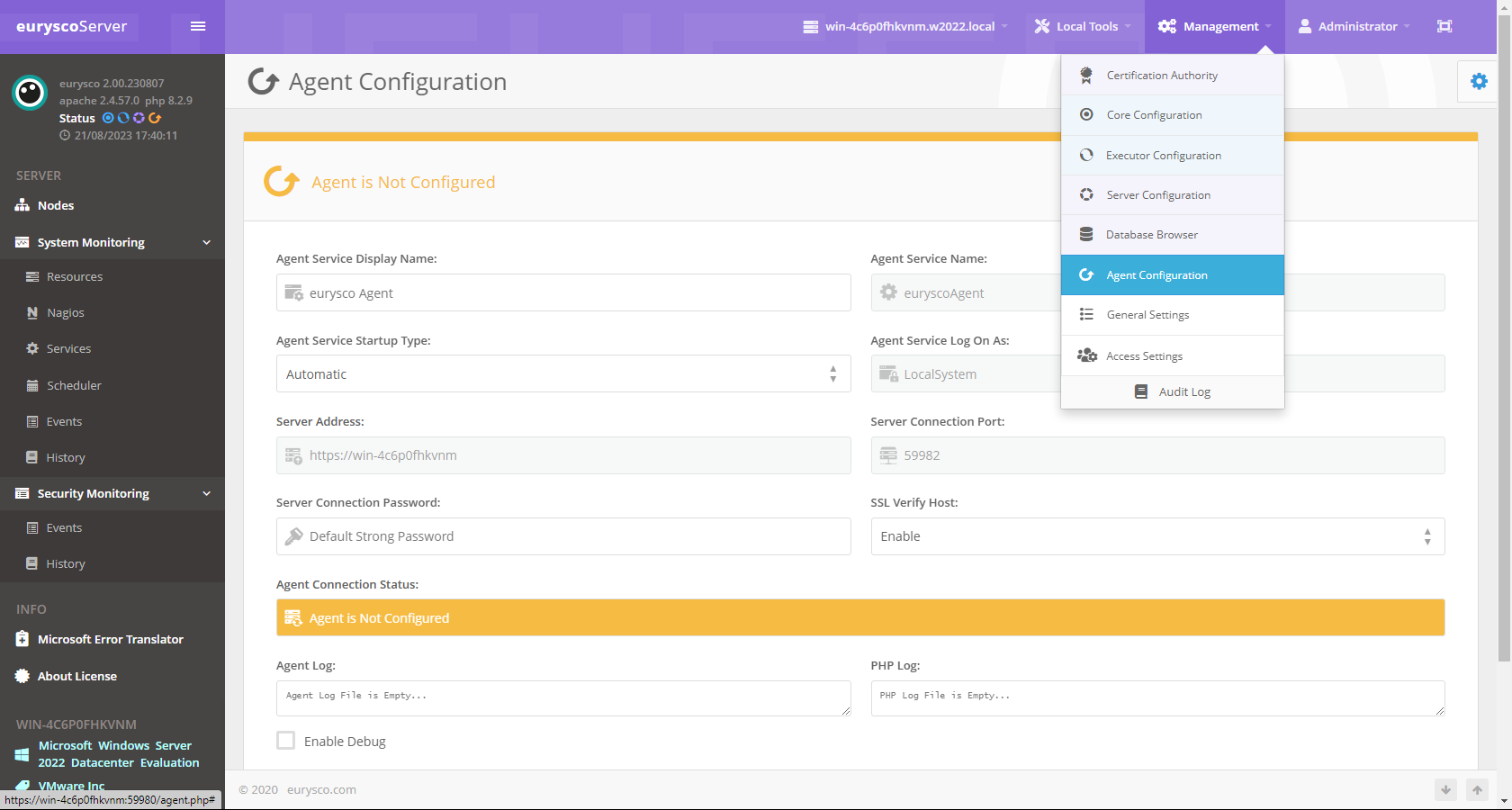1512x810 pixels.
Task: Go to Nodes in the sidebar
Action: [56, 205]
